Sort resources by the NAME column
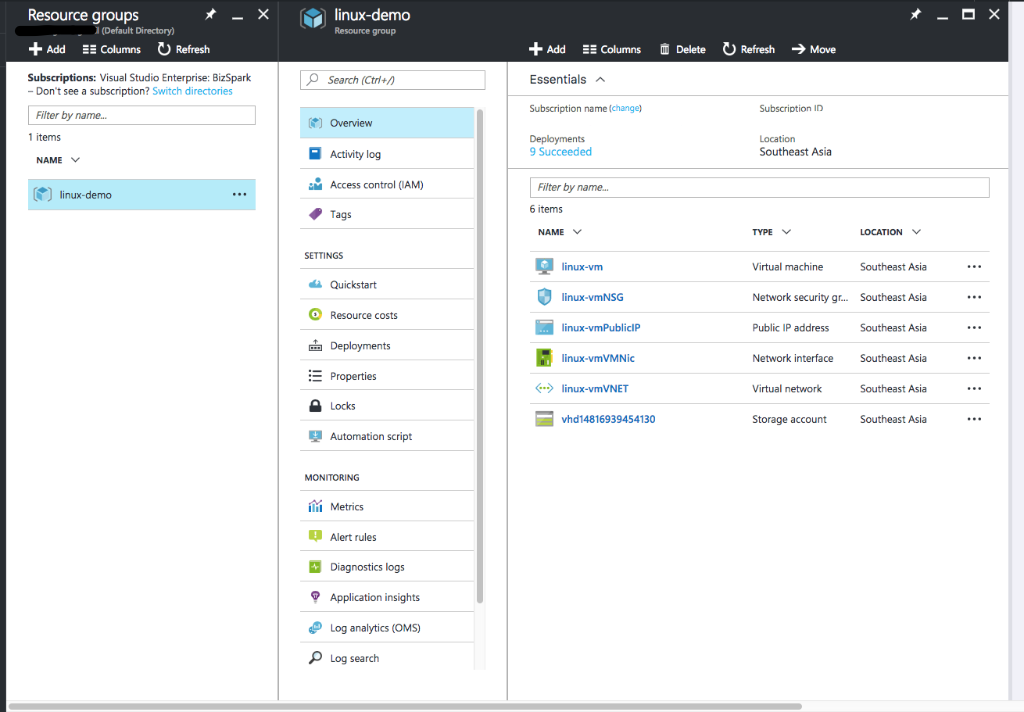 coord(560,232)
